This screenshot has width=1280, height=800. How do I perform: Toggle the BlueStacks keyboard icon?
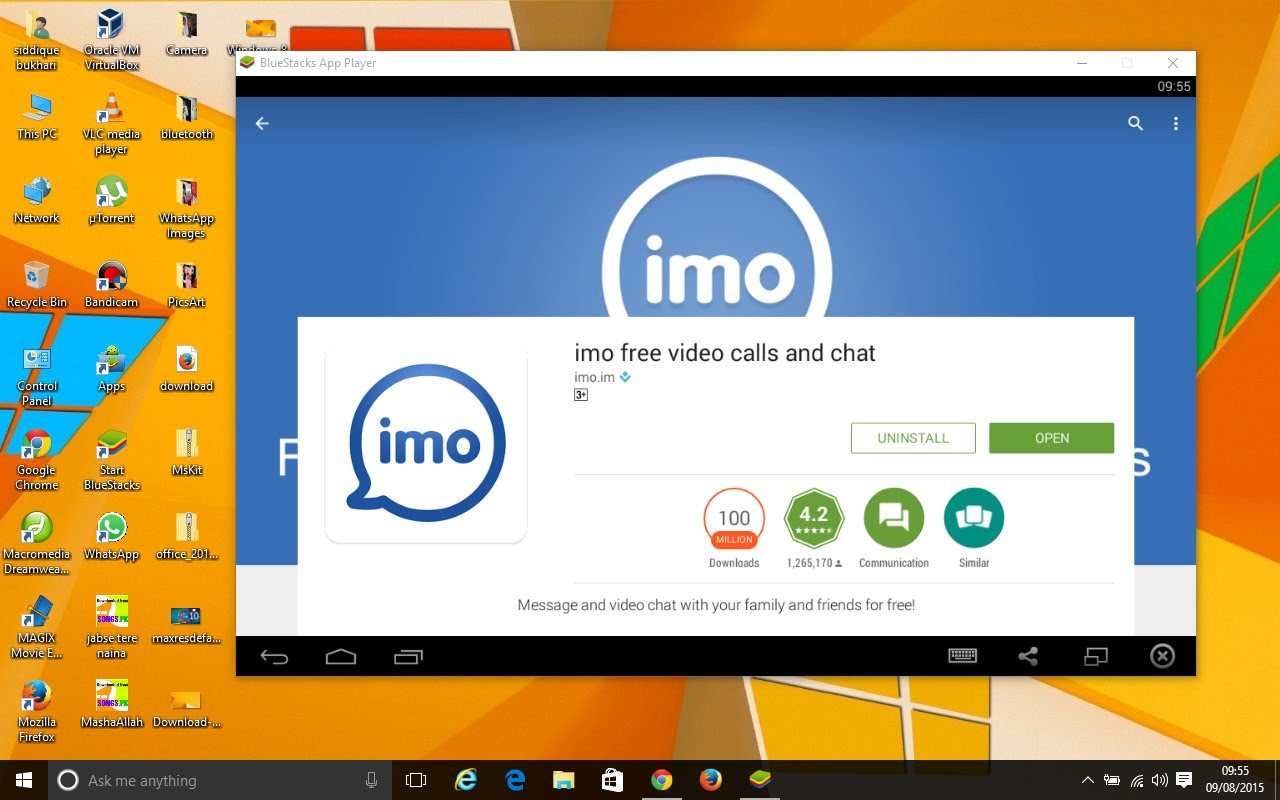tap(962, 656)
